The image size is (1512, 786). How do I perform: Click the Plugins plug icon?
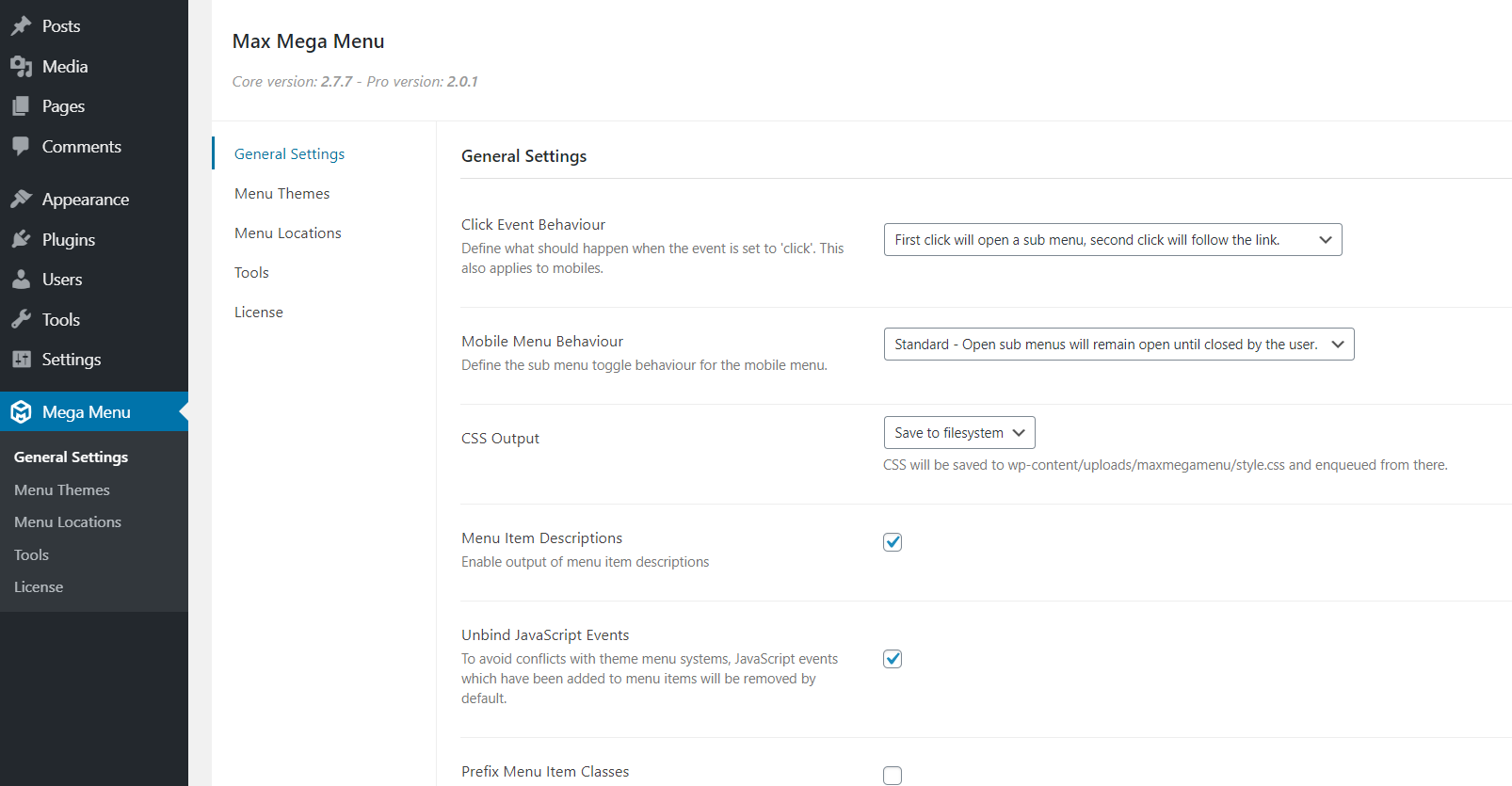coord(21,240)
